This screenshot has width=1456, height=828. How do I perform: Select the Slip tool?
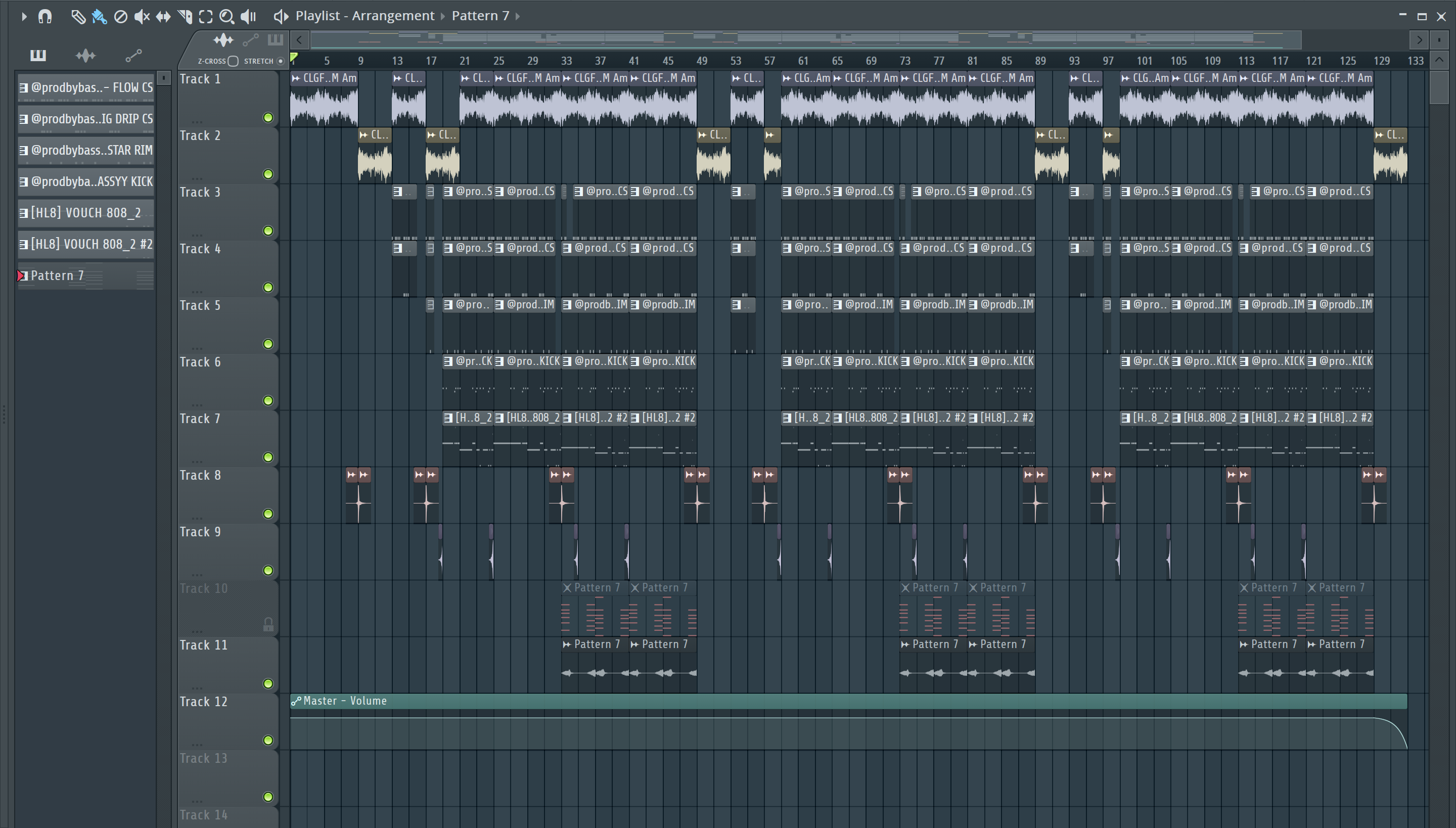pos(163,17)
